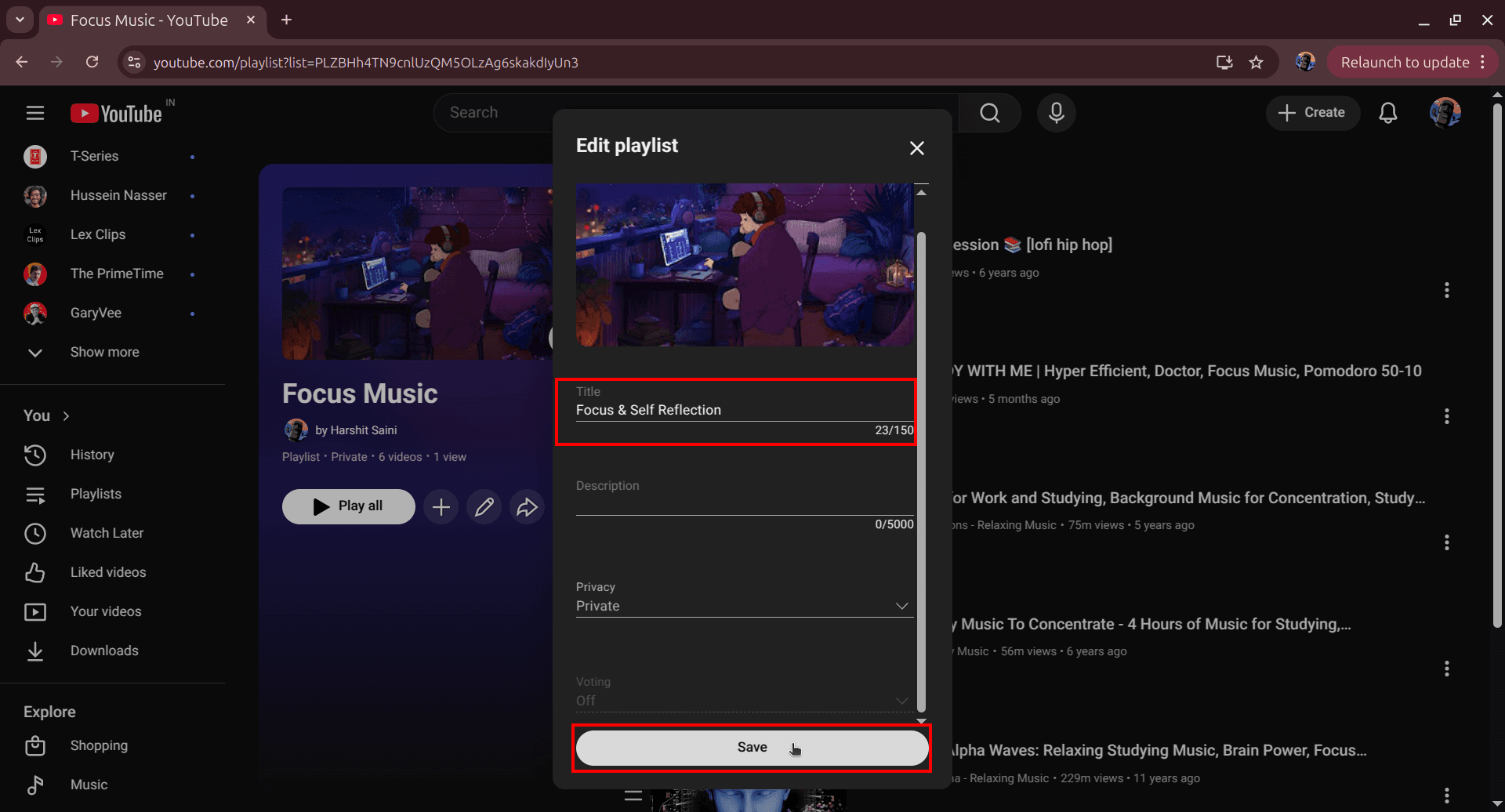Image resolution: width=1505 pixels, height=812 pixels.
Task: Open the Voting dropdown set to Off
Action: (745, 701)
